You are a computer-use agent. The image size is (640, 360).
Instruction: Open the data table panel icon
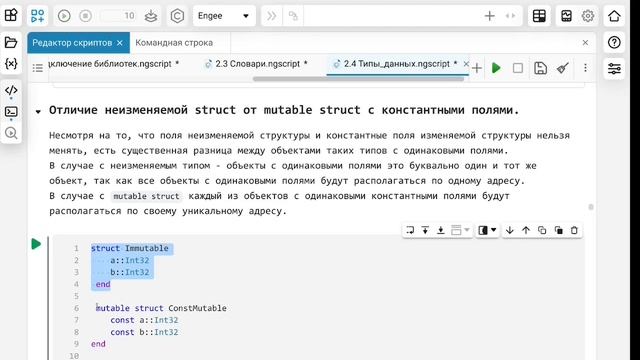click(x=539, y=16)
